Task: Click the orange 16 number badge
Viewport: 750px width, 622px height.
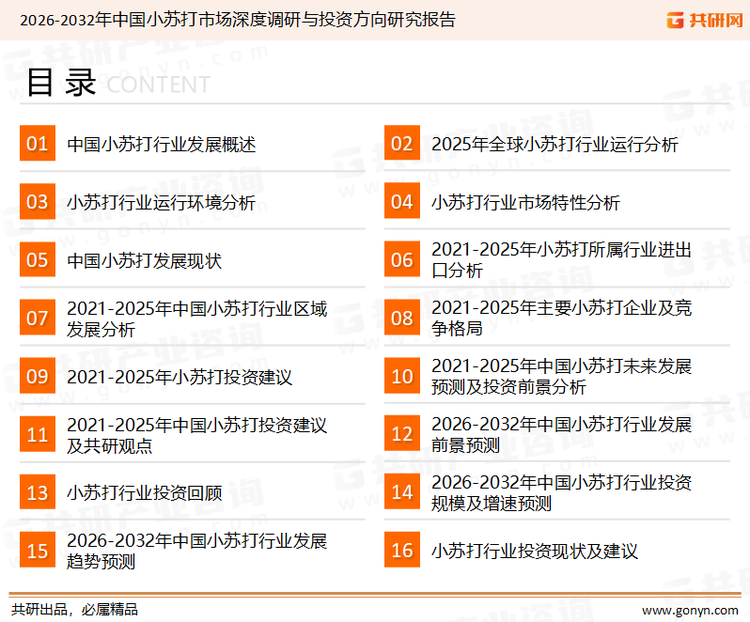Action: tap(402, 550)
